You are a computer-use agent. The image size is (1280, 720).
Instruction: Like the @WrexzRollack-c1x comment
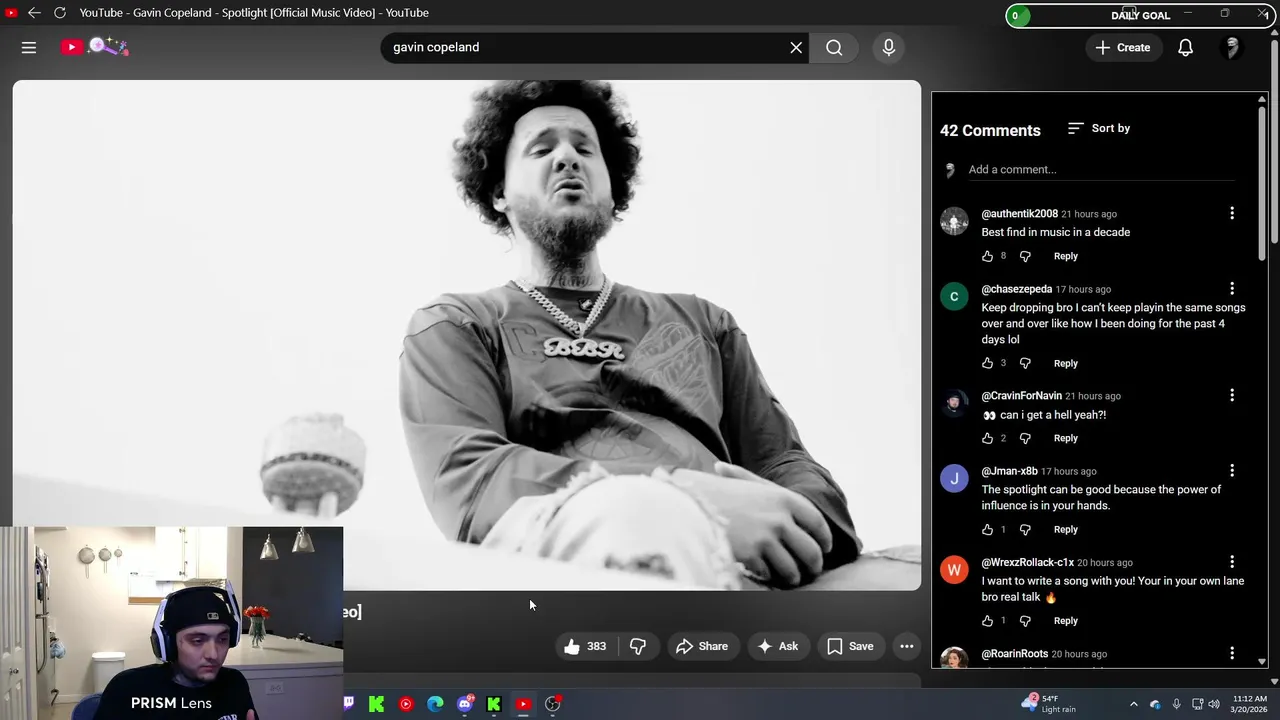tap(988, 621)
